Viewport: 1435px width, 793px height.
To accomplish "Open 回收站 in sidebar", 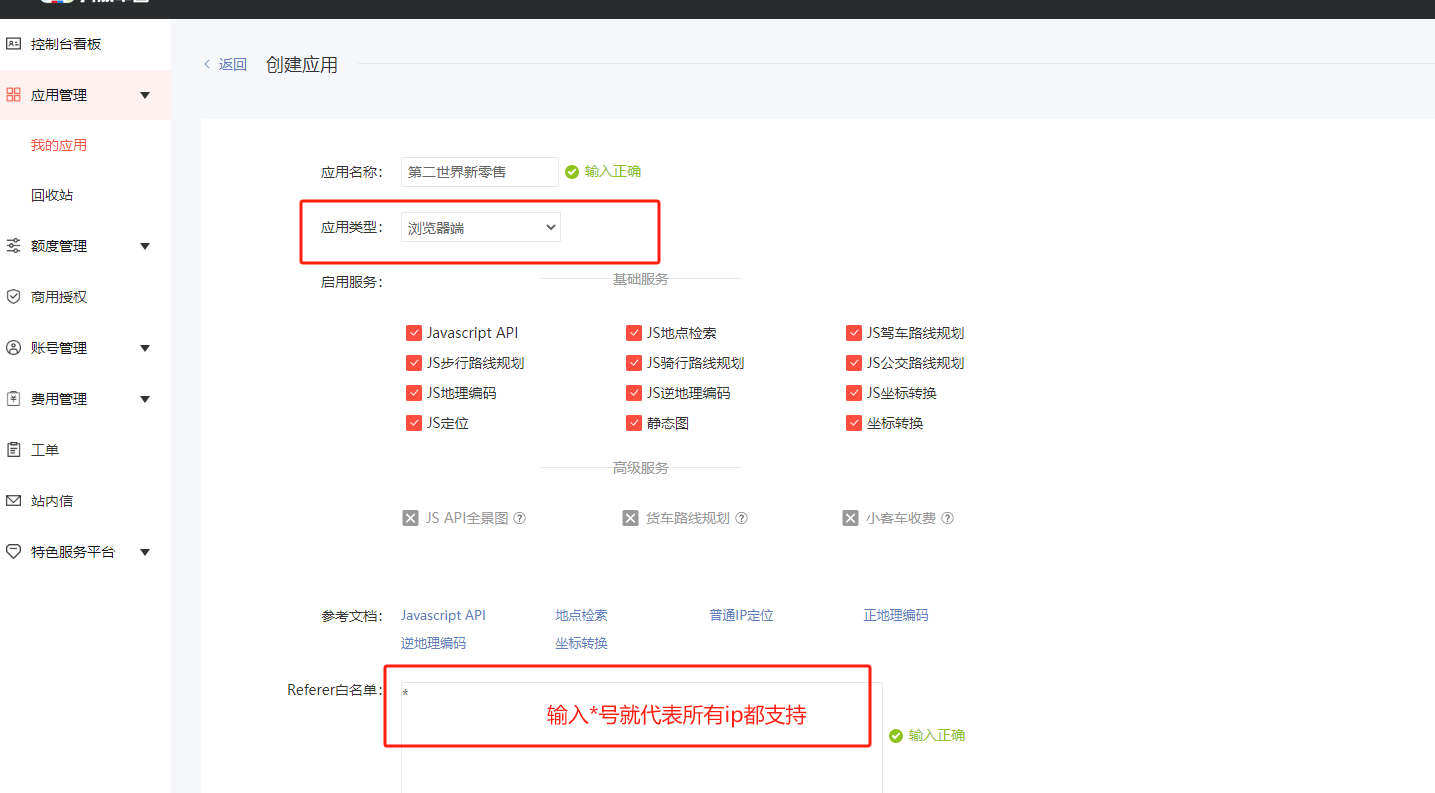I will coord(52,195).
